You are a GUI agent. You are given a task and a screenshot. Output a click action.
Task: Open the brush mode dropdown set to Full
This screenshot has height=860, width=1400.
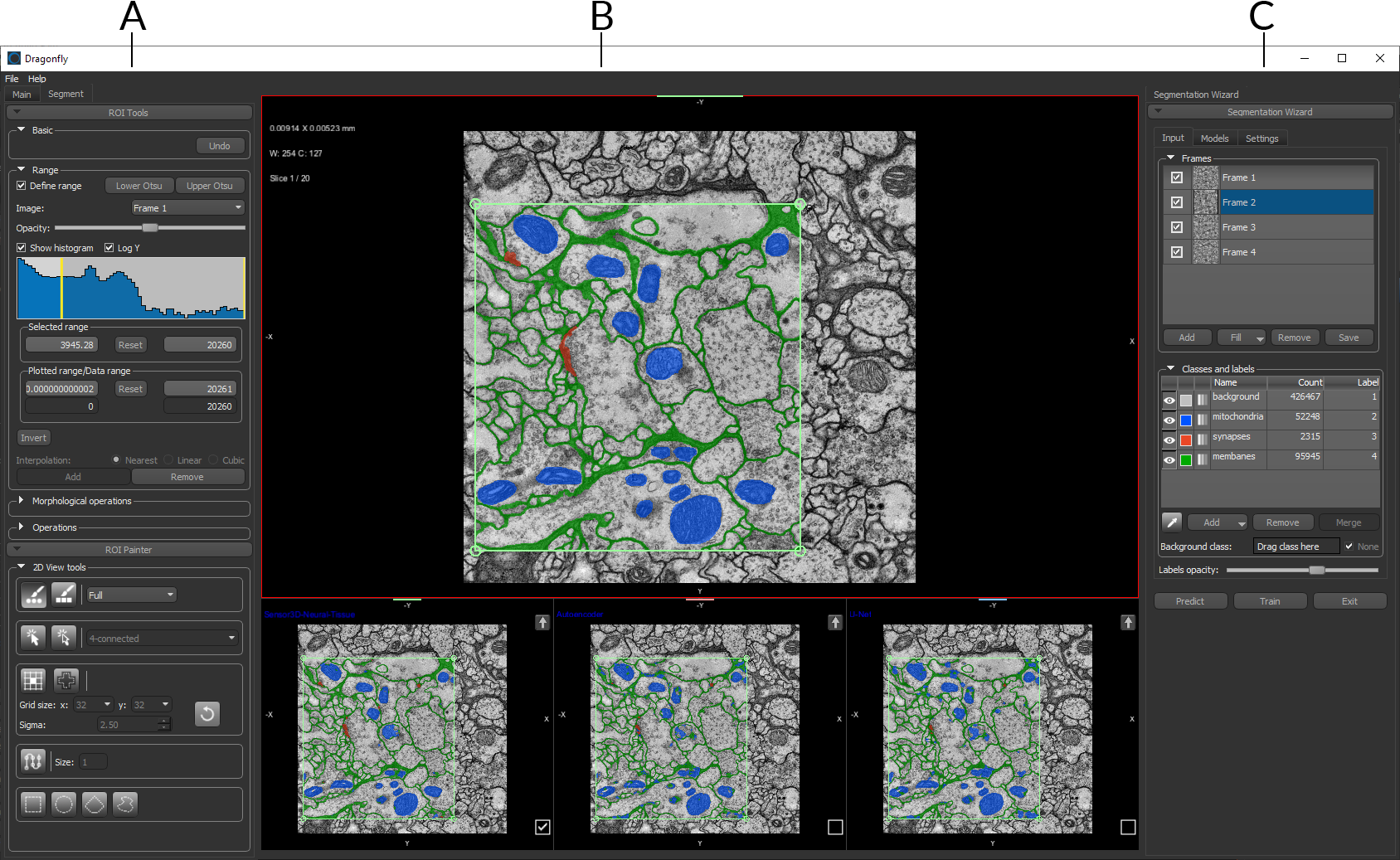pos(131,595)
